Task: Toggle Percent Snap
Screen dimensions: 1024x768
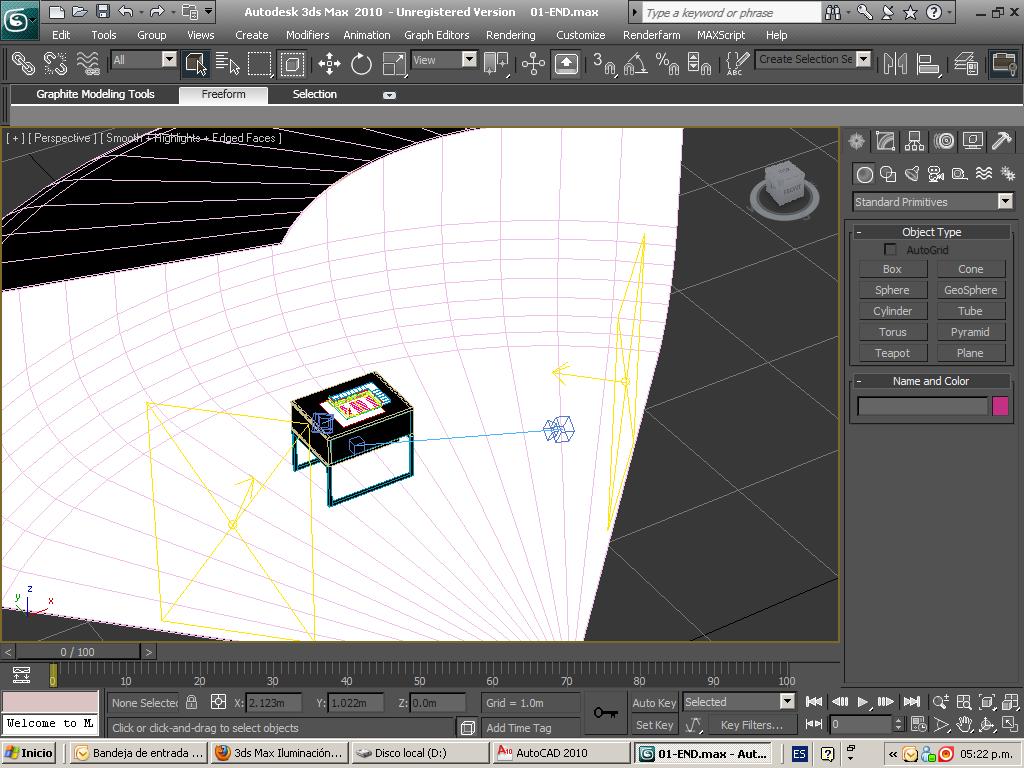Action: 667,63
